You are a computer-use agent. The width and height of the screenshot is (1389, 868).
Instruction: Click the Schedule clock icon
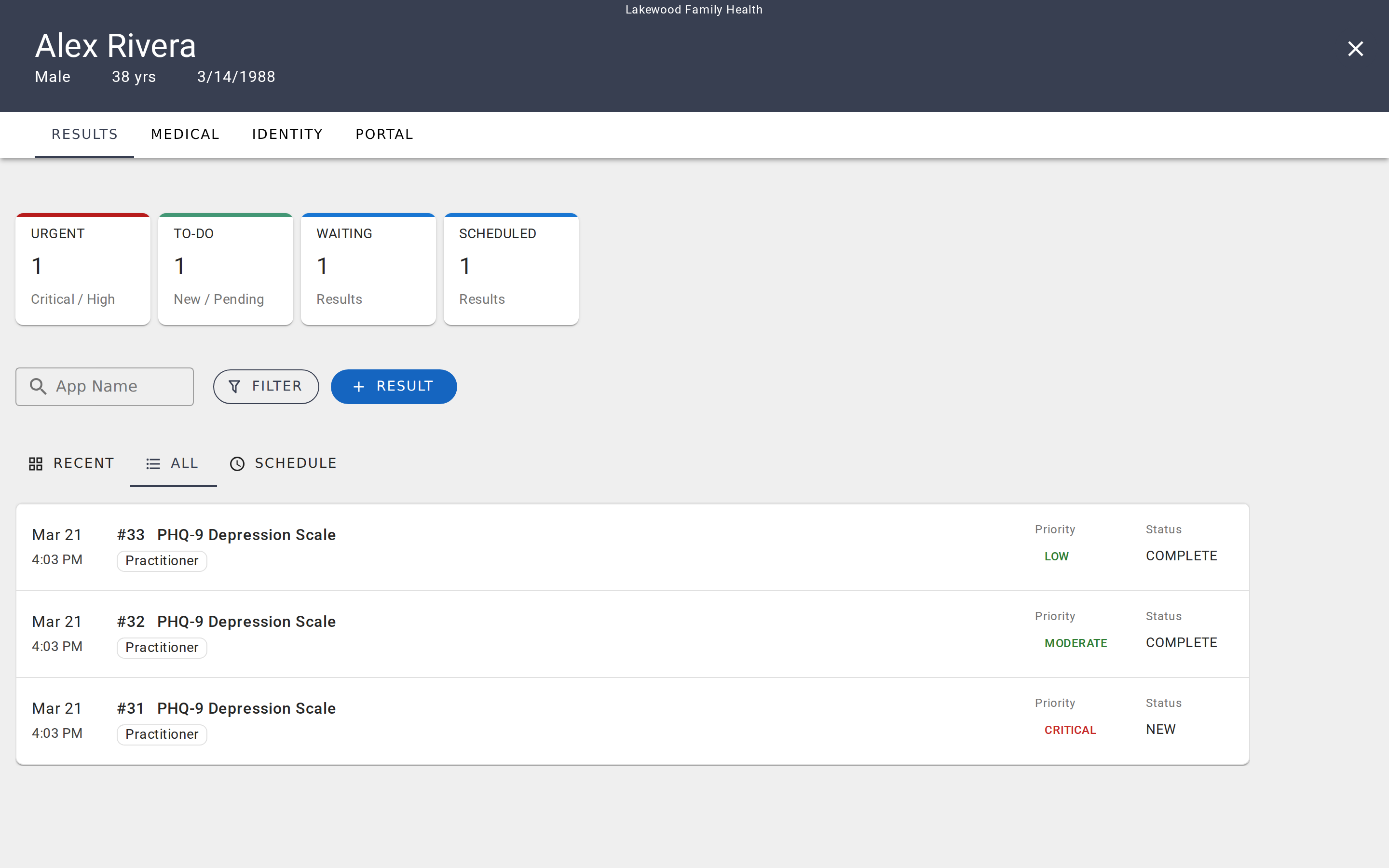237,464
